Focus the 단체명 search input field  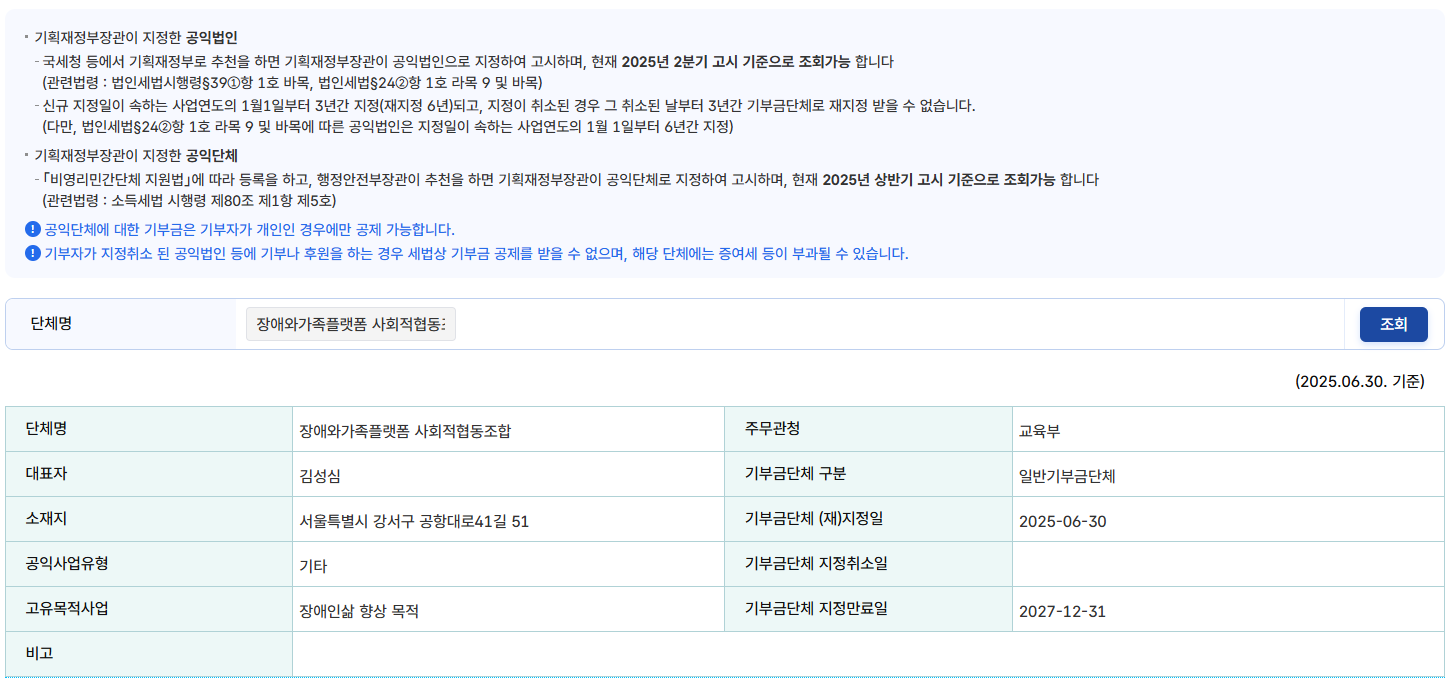coord(351,324)
